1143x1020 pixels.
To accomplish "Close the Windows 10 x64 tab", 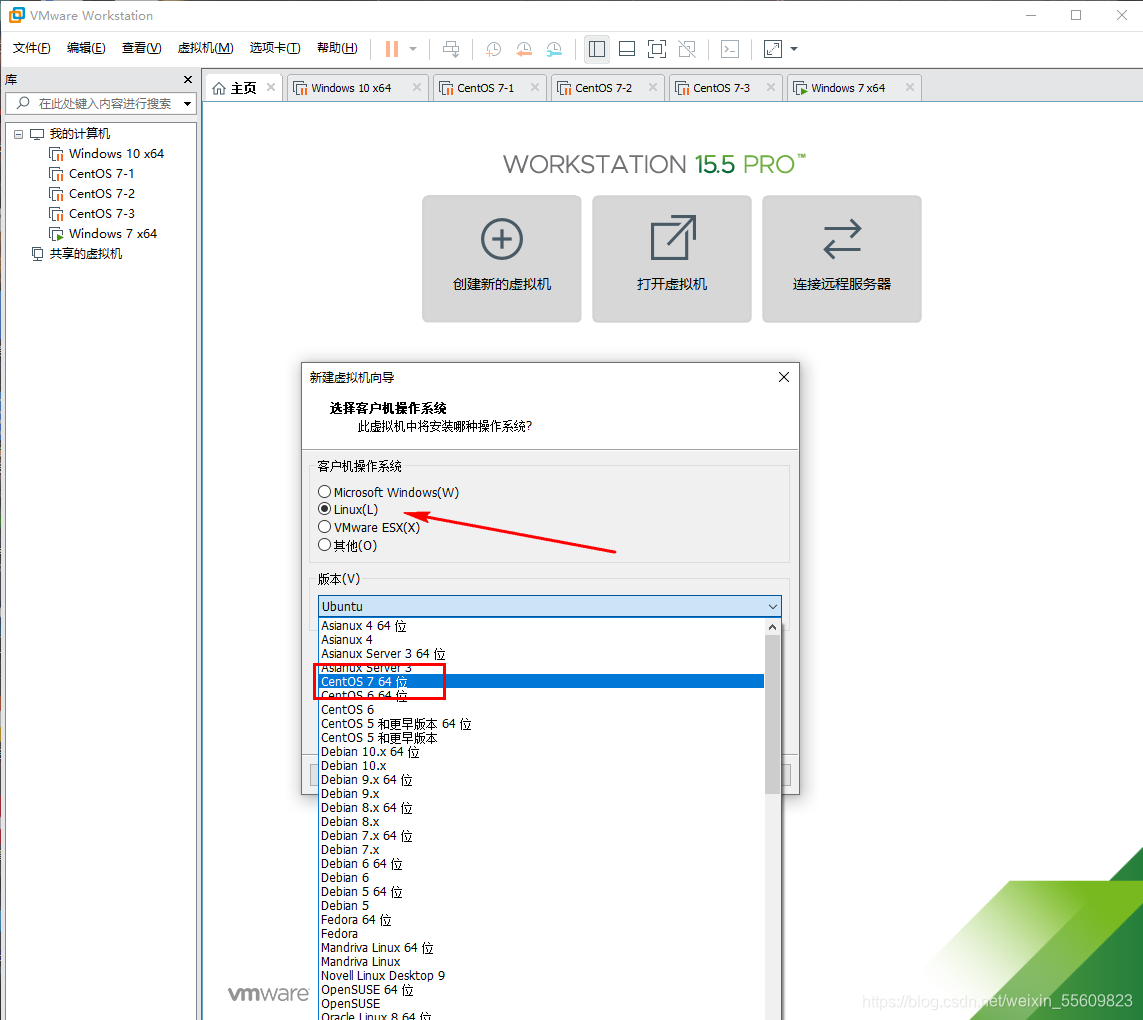I will [417, 87].
